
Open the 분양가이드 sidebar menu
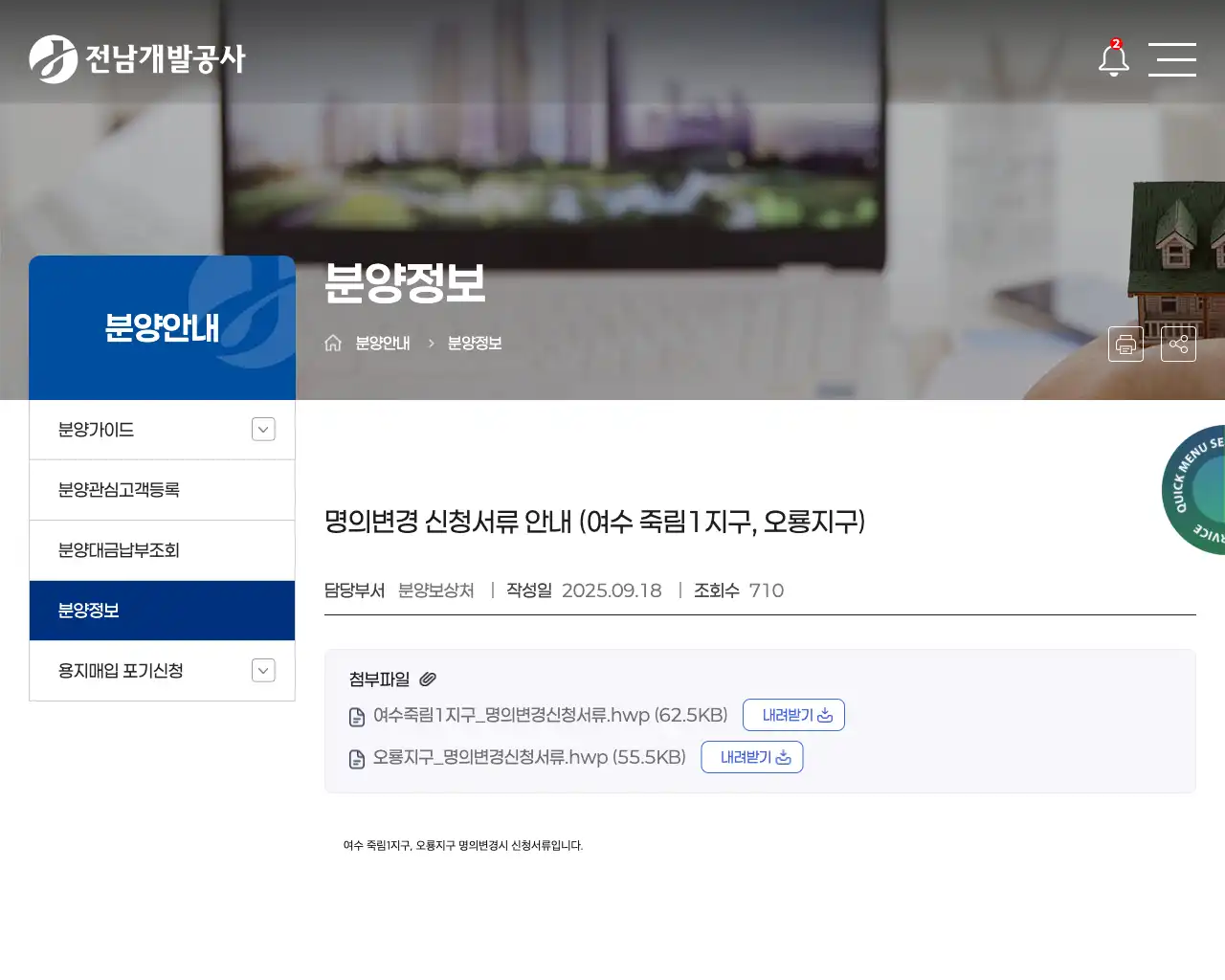(162, 430)
